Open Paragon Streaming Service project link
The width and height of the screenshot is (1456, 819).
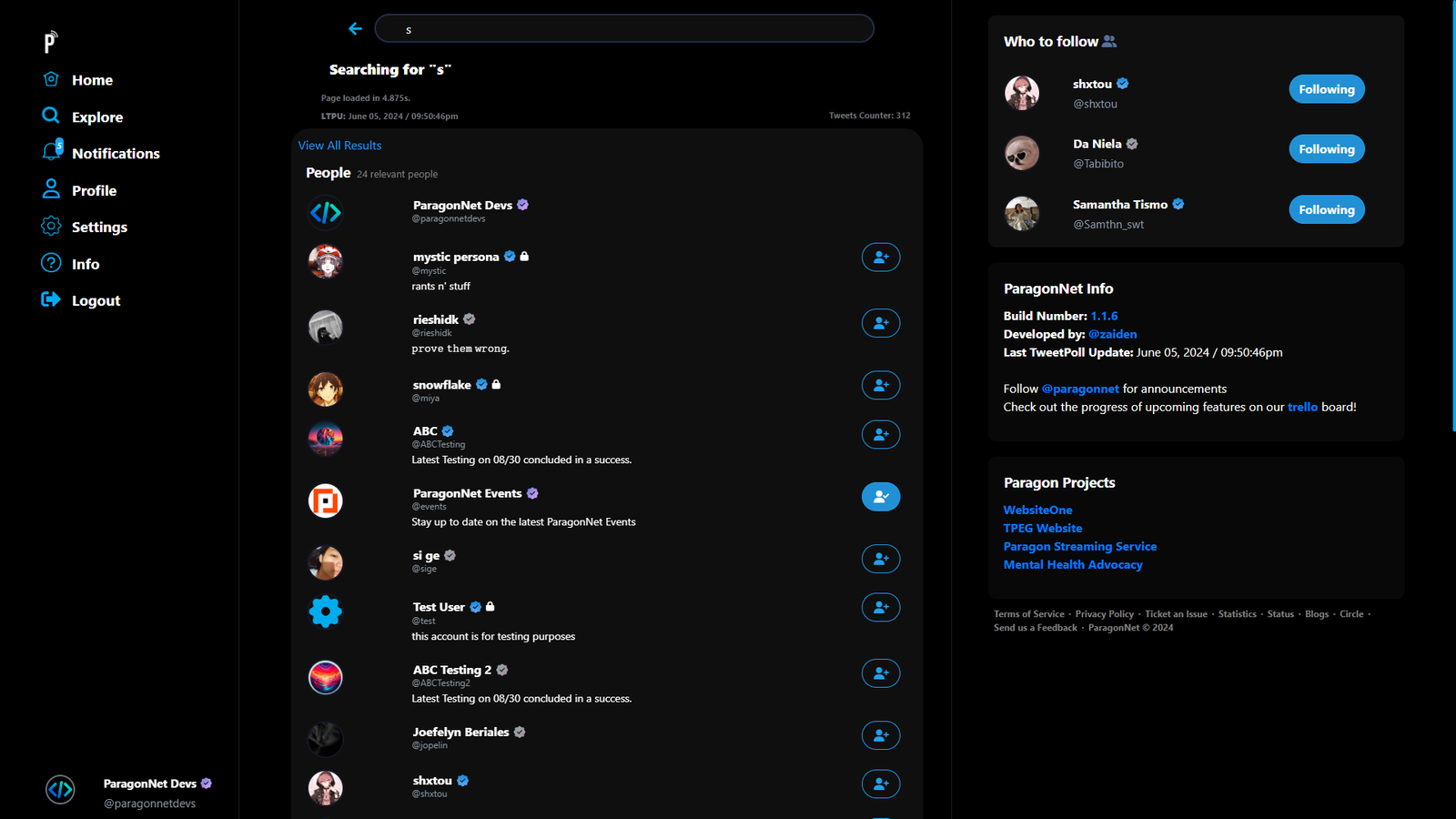[1079, 546]
